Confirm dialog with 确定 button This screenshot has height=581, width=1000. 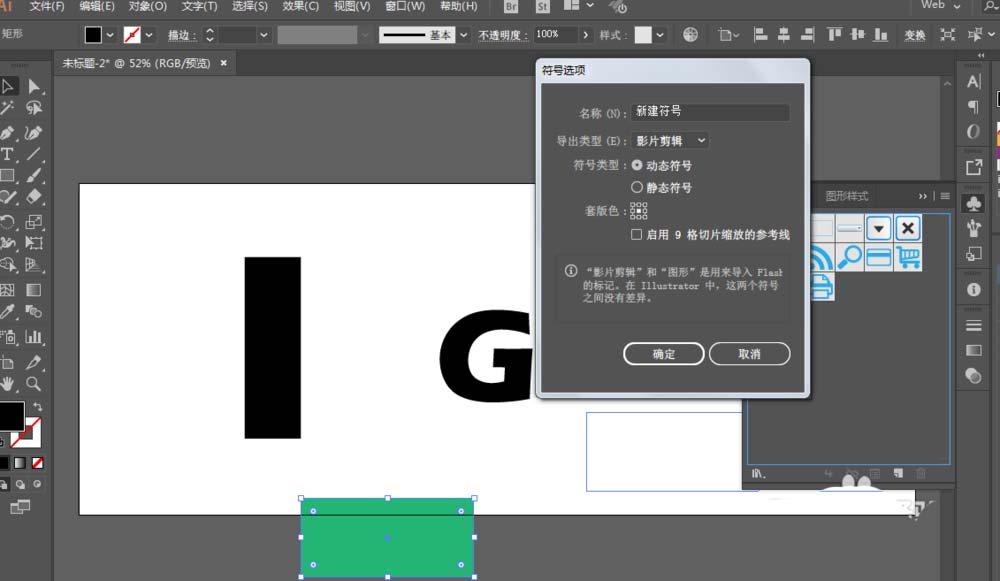[x=663, y=354]
